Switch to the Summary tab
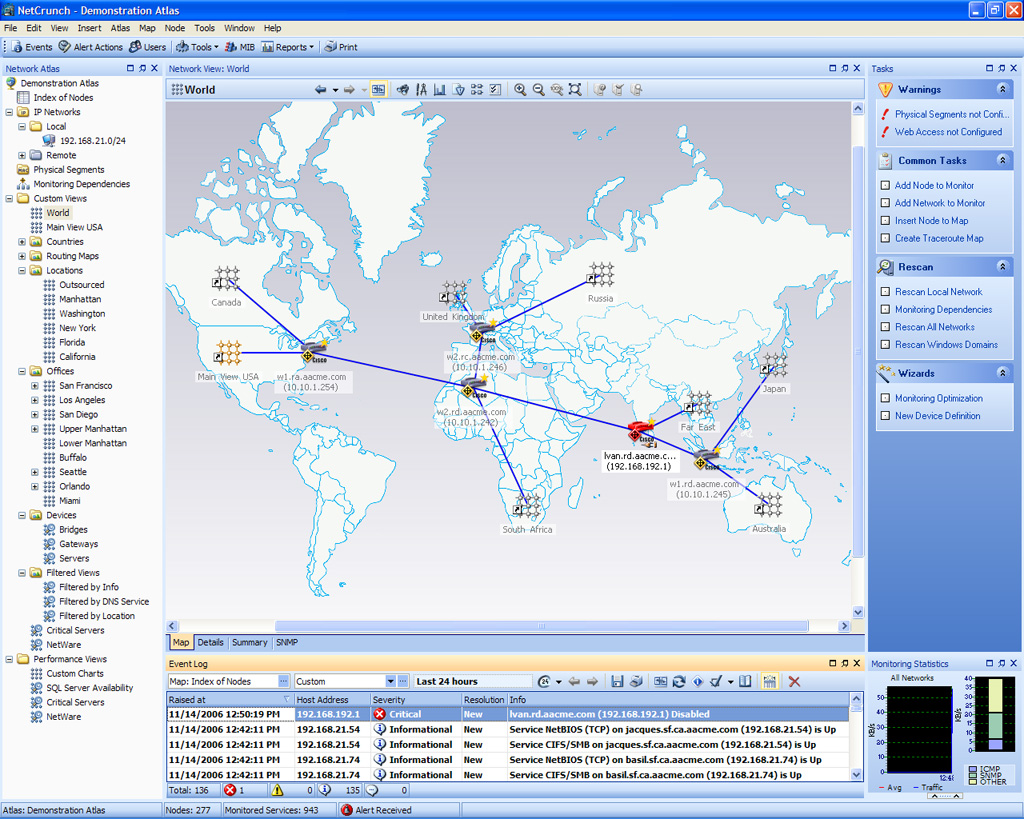 pyautogui.click(x=249, y=643)
